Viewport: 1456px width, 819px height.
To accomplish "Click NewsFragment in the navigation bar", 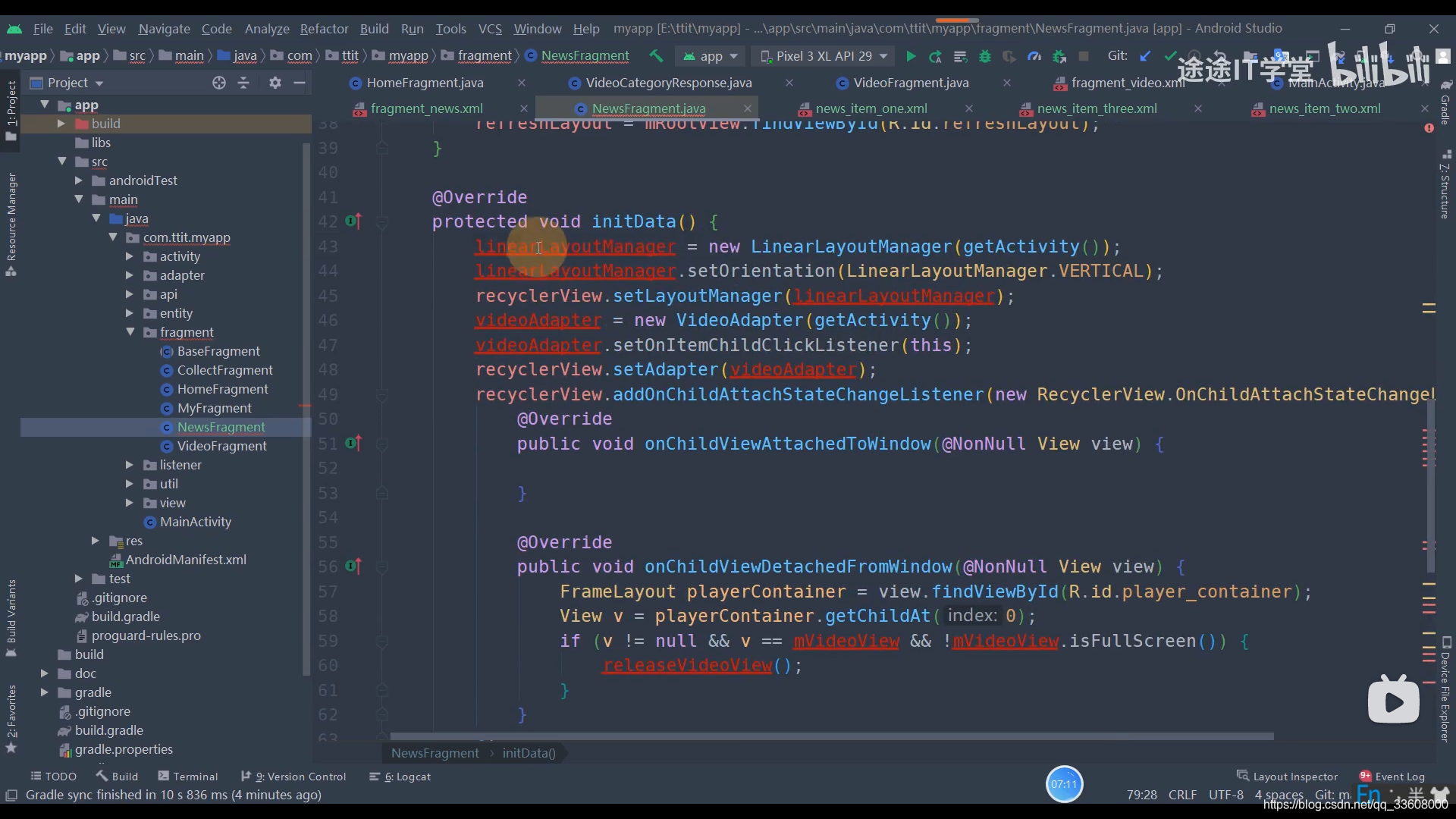I will click(585, 56).
